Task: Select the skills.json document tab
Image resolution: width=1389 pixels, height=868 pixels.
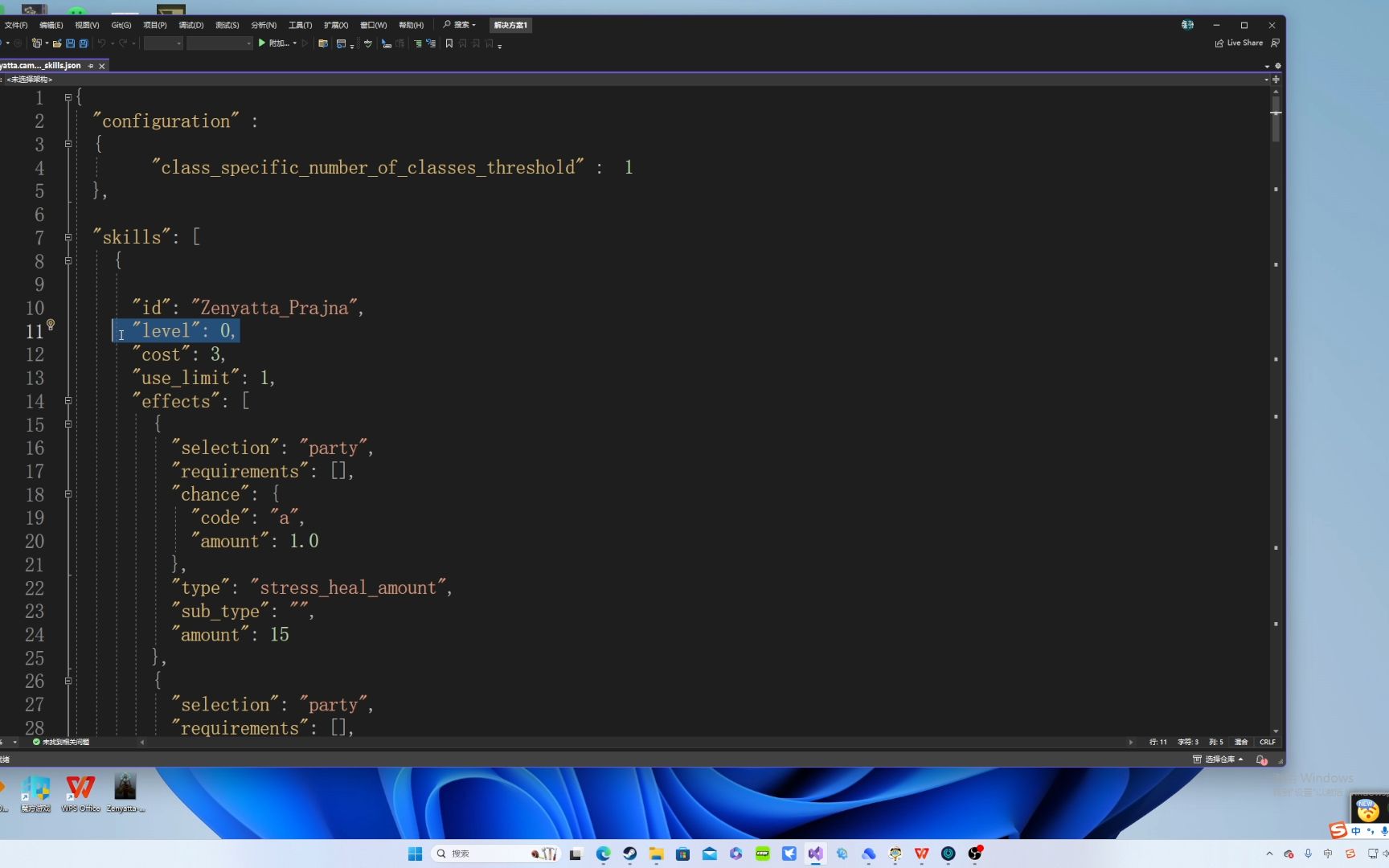Action: pyautogui.click(x=40, y=66)
